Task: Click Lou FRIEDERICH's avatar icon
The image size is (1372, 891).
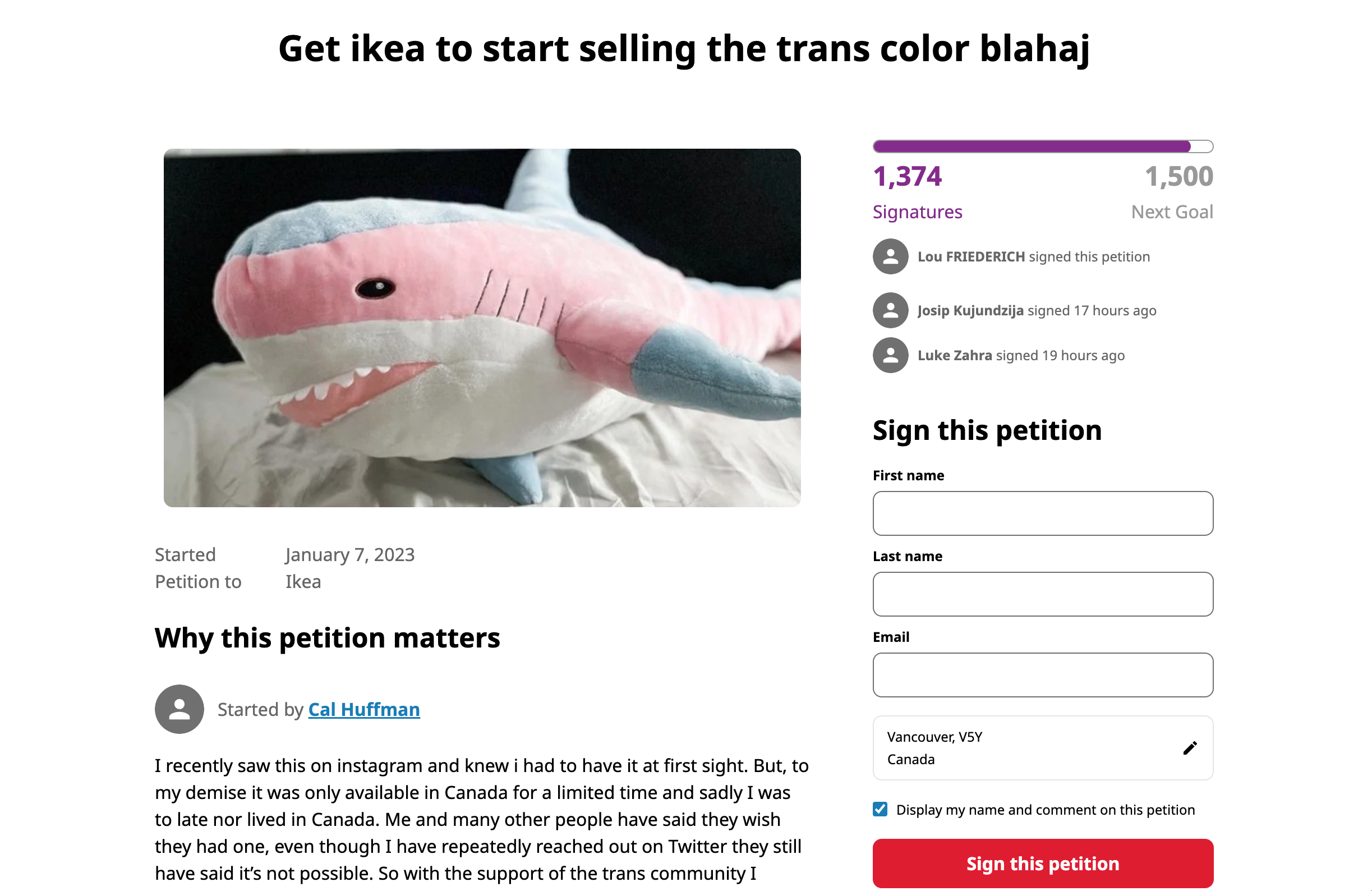Action: (x=890, y=256)
